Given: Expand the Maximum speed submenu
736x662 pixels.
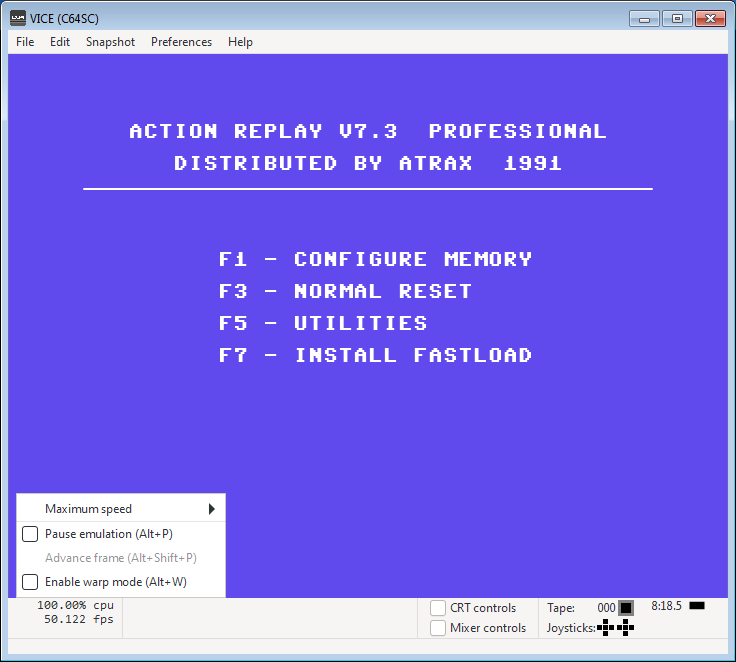Looking at the screenshot, I should click(x=121, y=508).
